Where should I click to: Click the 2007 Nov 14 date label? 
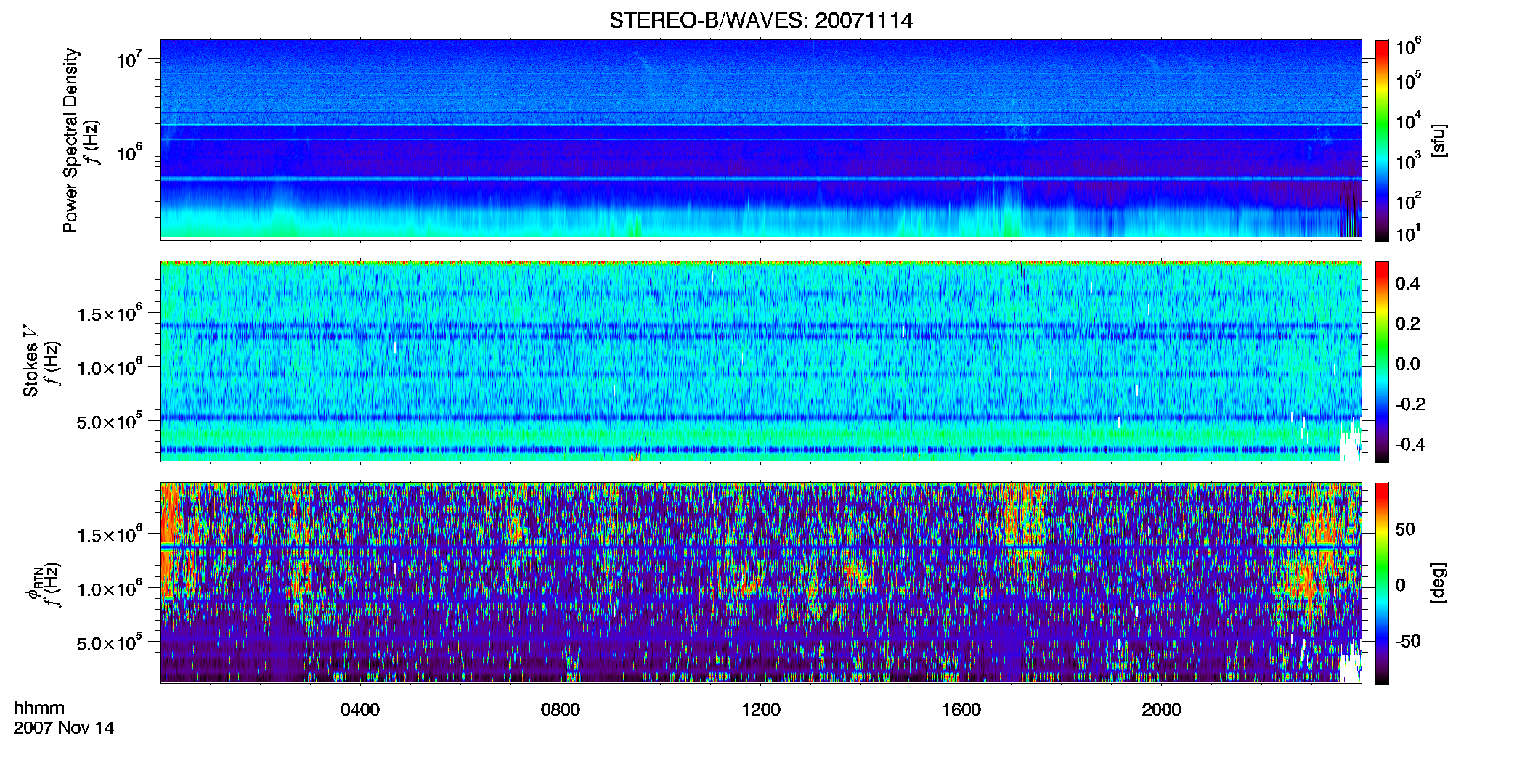[64, 728]
